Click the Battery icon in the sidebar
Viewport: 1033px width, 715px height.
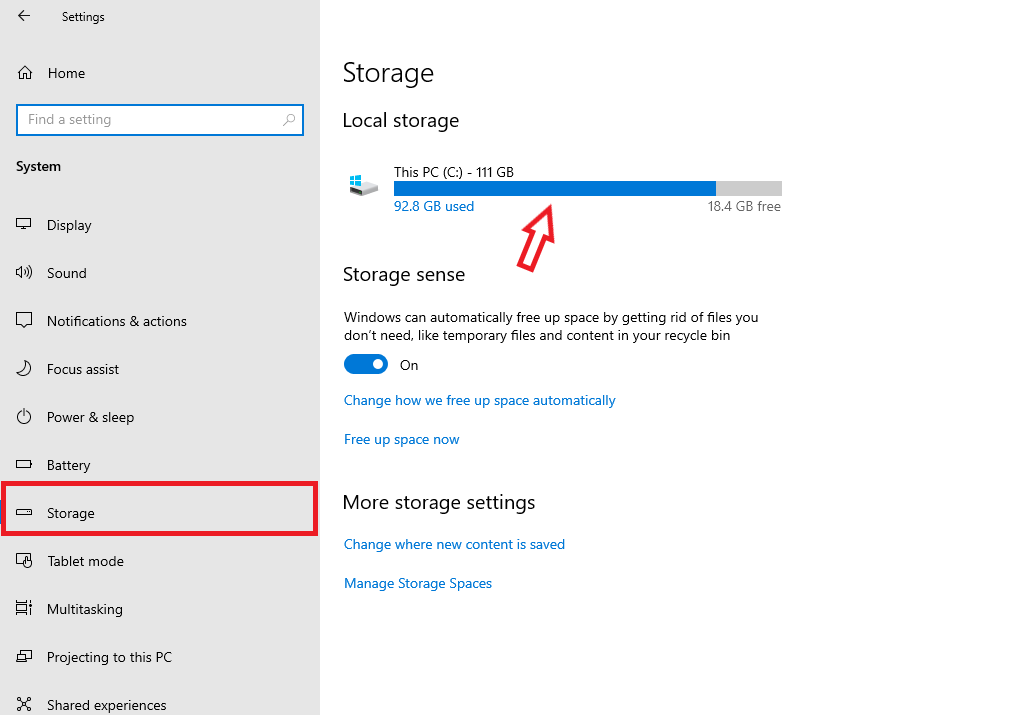24,464
